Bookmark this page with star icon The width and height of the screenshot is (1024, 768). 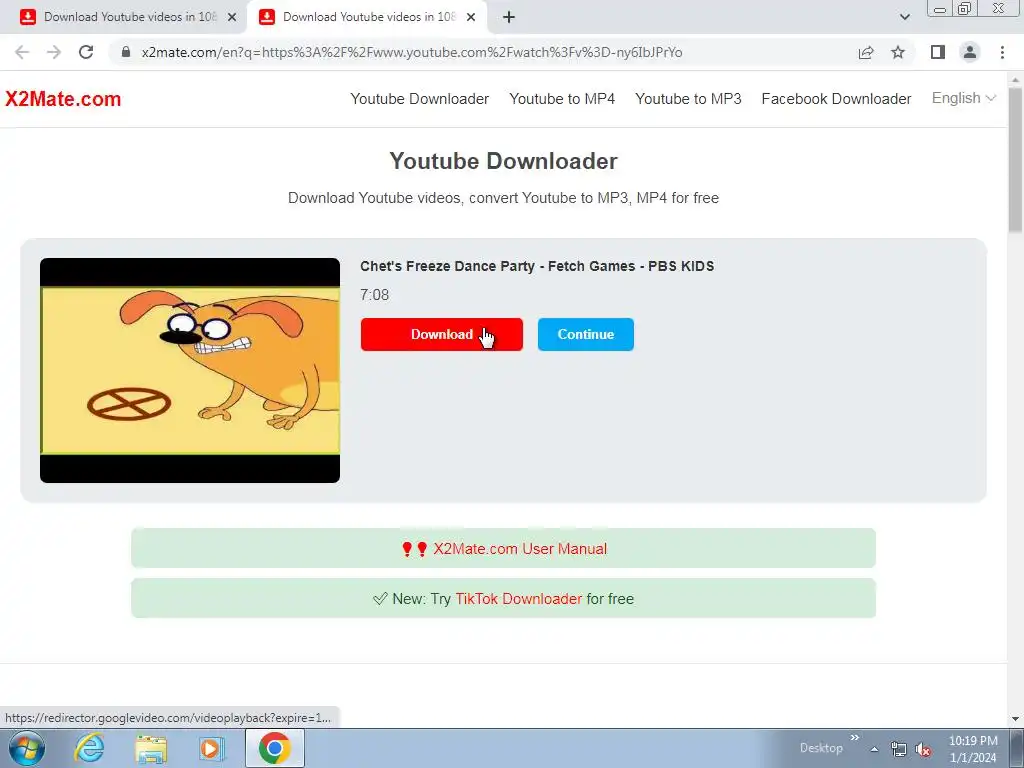coord(899,52)
